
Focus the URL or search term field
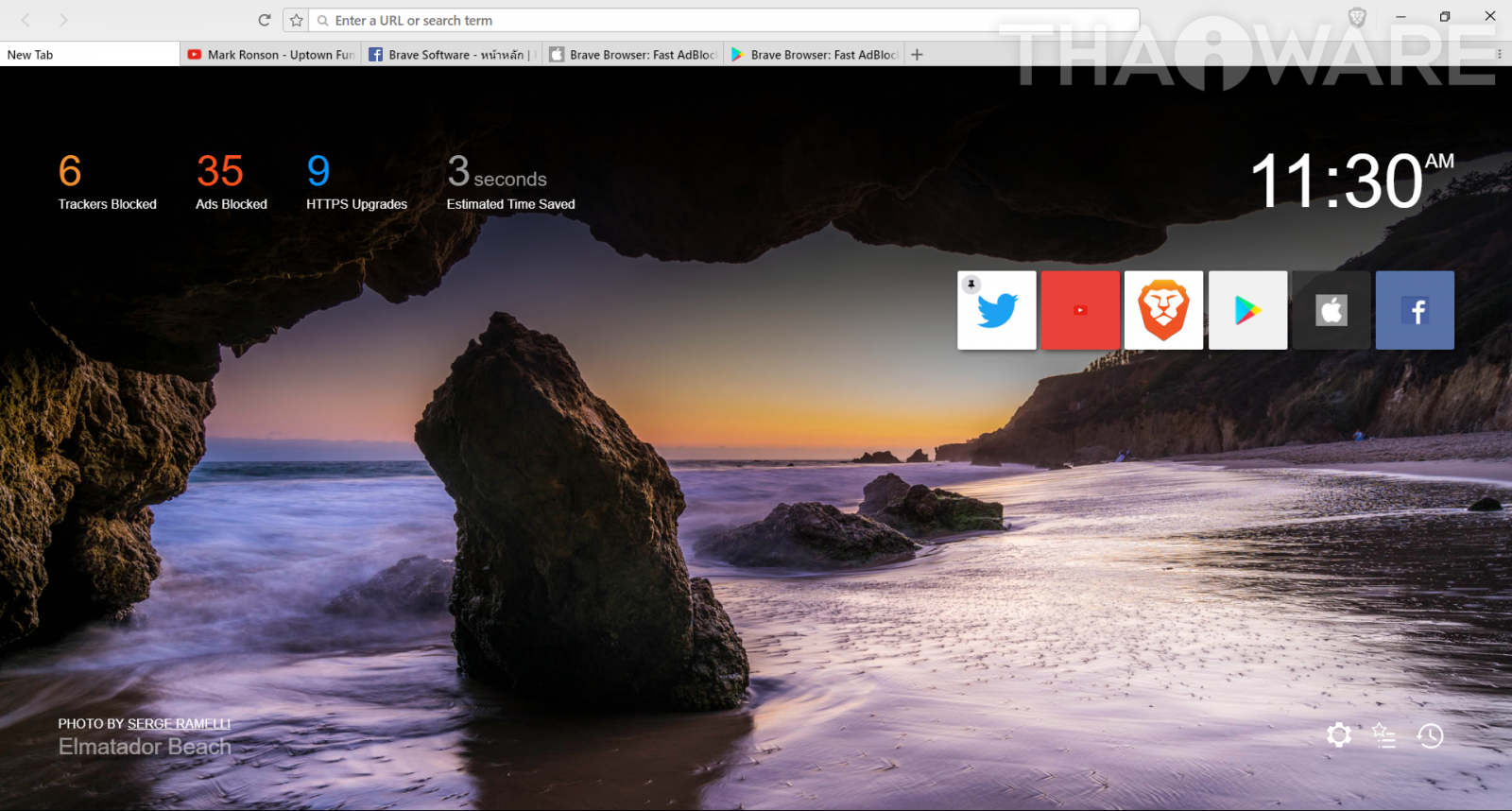tap(725, 20)
